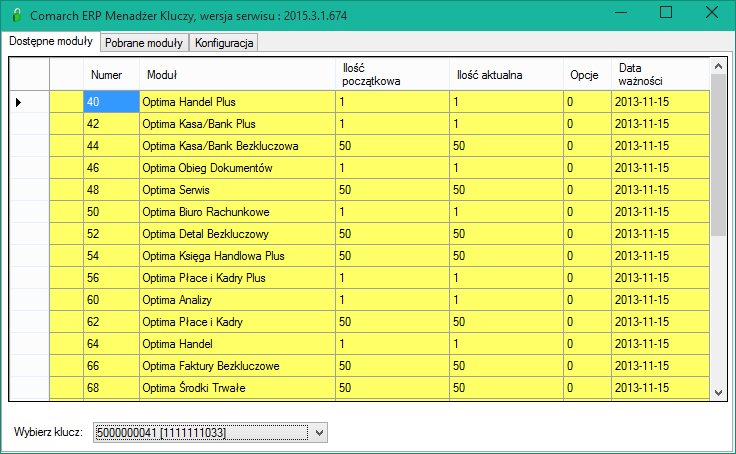The width and height of the screenshot is (736, 454).
Task: Click Opcje value in Optima Detal Bezkluczowy row
Action: [587, 234]
